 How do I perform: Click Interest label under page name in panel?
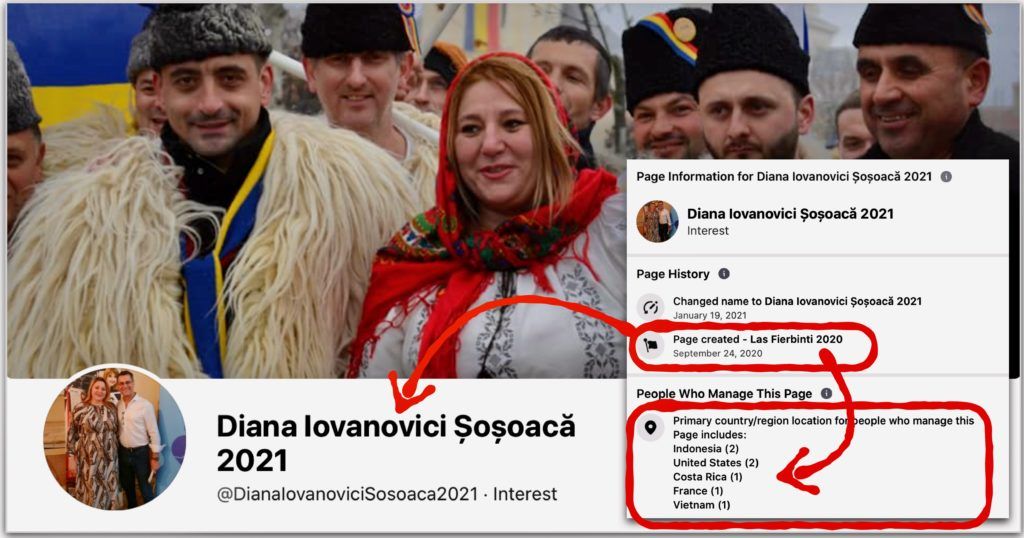707,231
